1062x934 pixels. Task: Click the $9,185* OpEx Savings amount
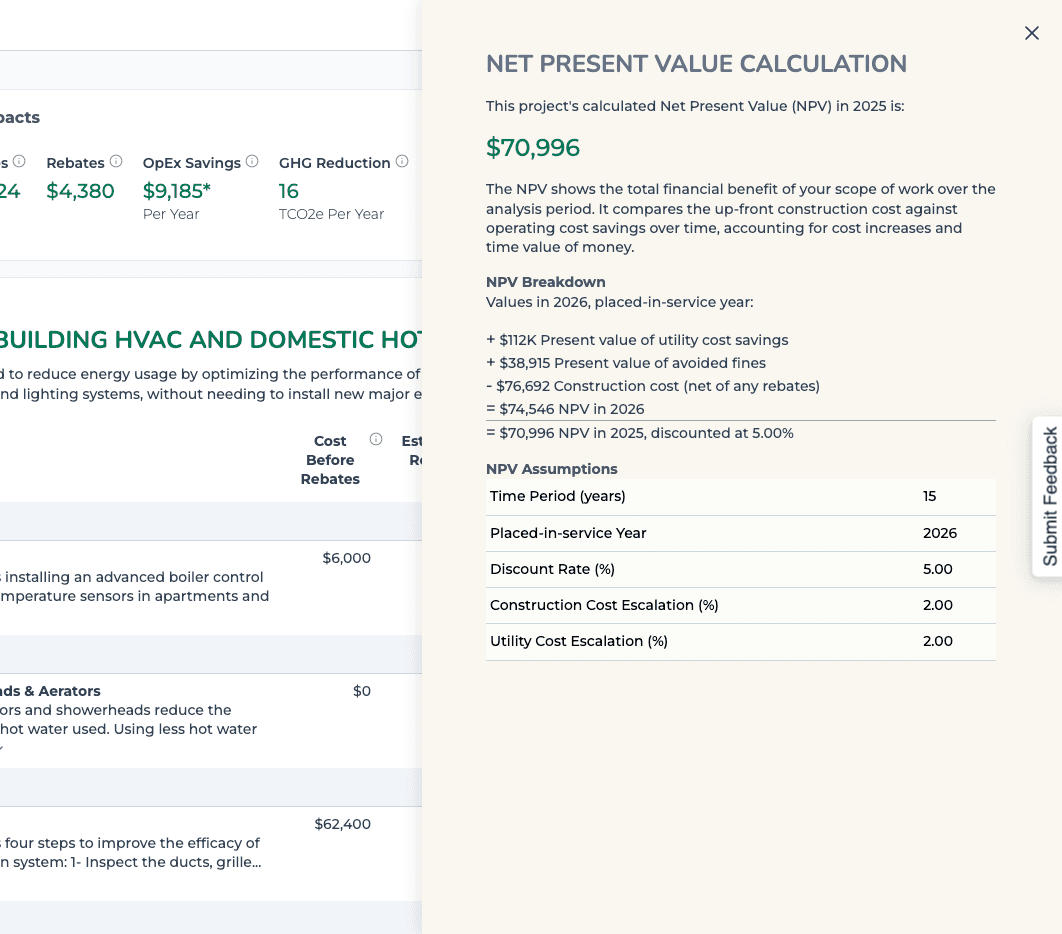click(176, 191)
